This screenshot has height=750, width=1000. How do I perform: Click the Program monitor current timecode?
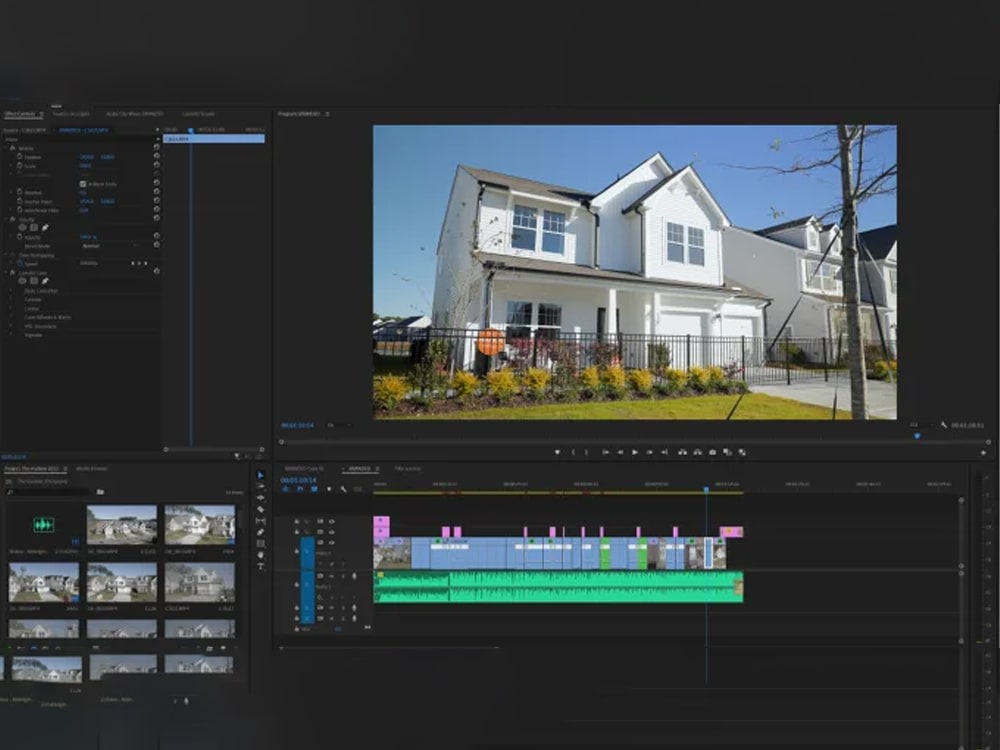(x=297, y=425)
